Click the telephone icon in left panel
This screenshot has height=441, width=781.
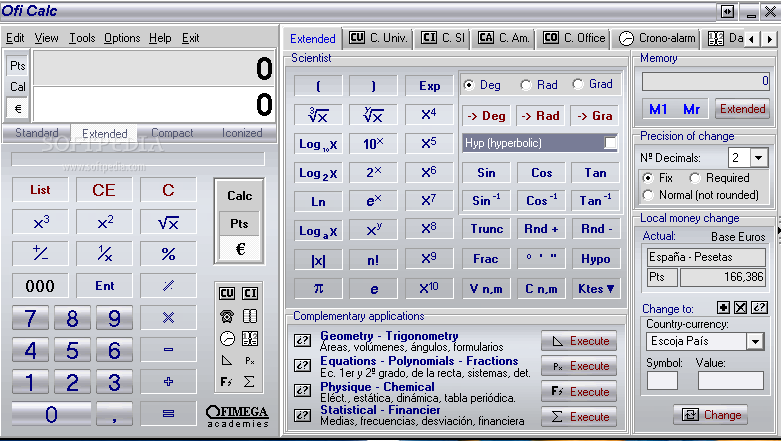227,316
